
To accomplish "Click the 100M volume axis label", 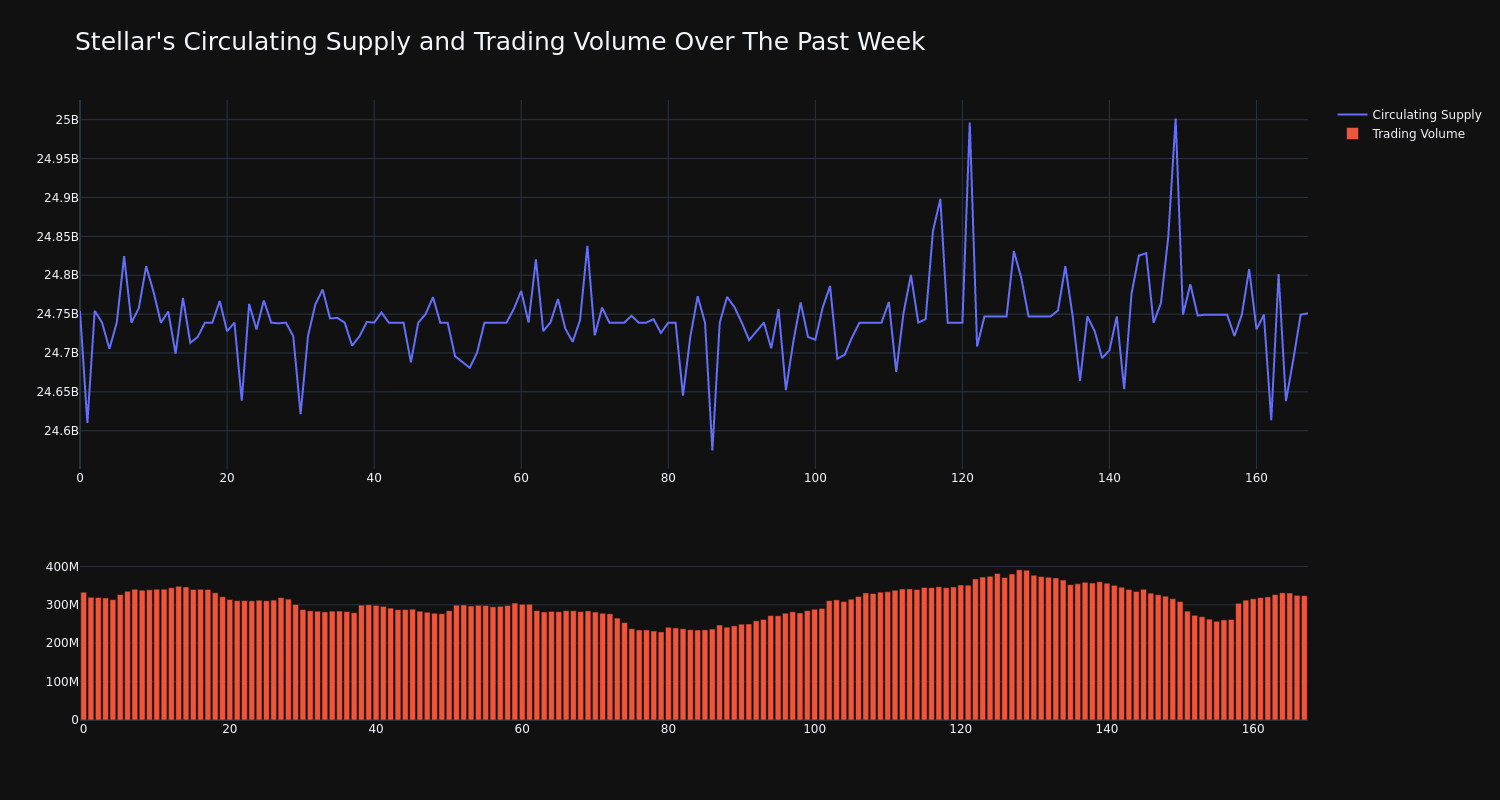I will tap(62, 682).
